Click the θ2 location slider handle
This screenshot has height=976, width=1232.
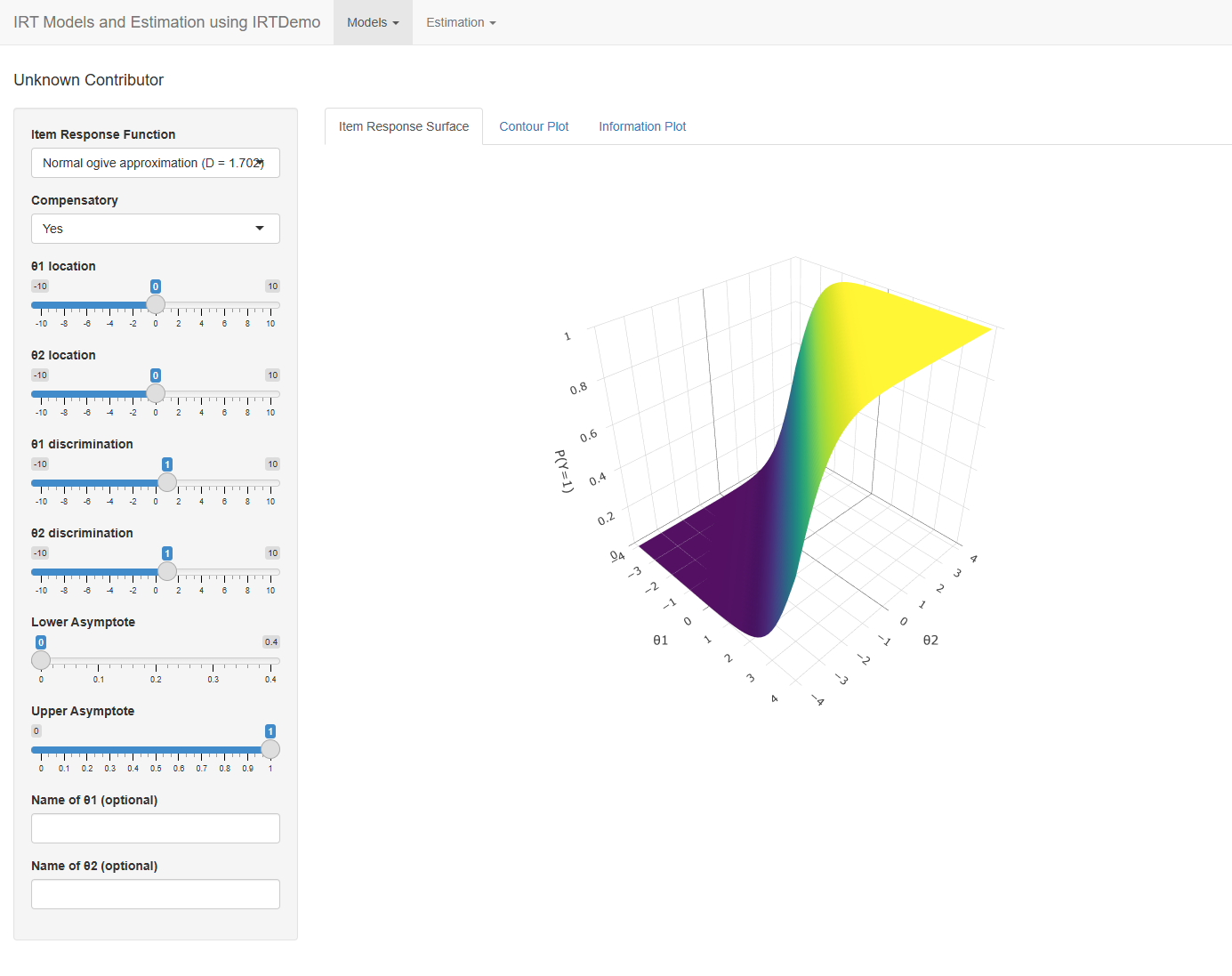156,393
